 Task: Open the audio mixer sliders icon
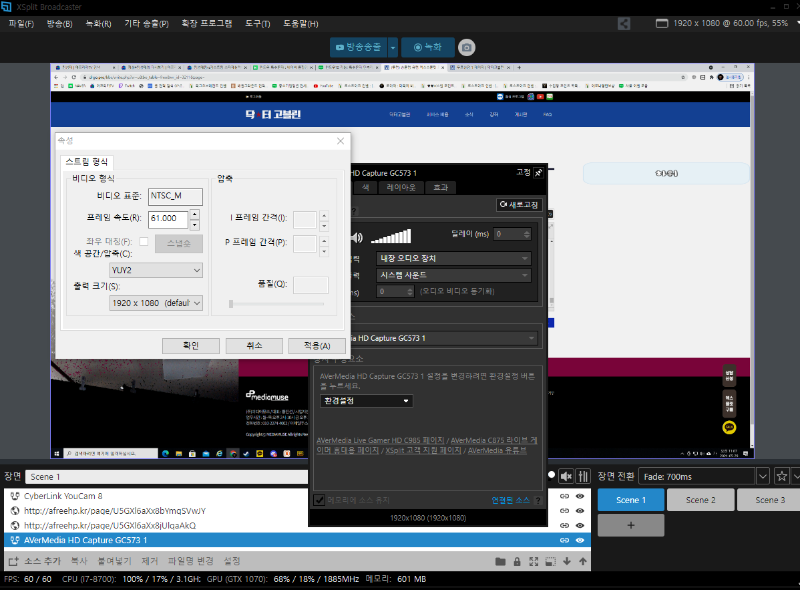point(583,476)
